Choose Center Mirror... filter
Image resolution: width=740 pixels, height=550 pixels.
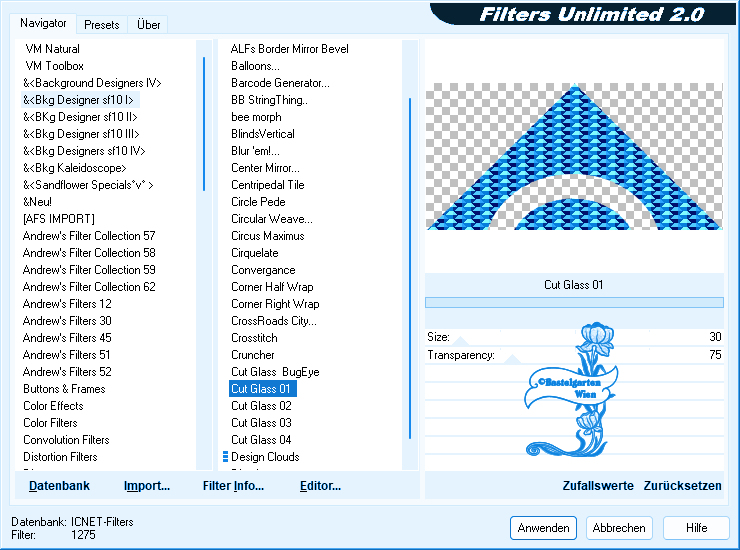pos(265,168)
